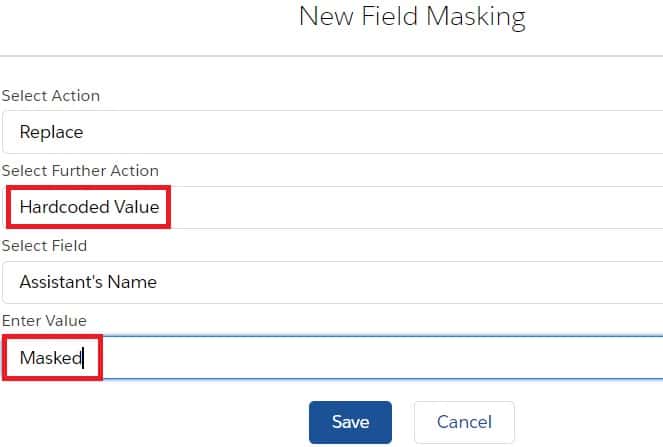Expand the Select Further Action dropdown
This screenshot has width=663, height=447.
[x=330, y=207]
